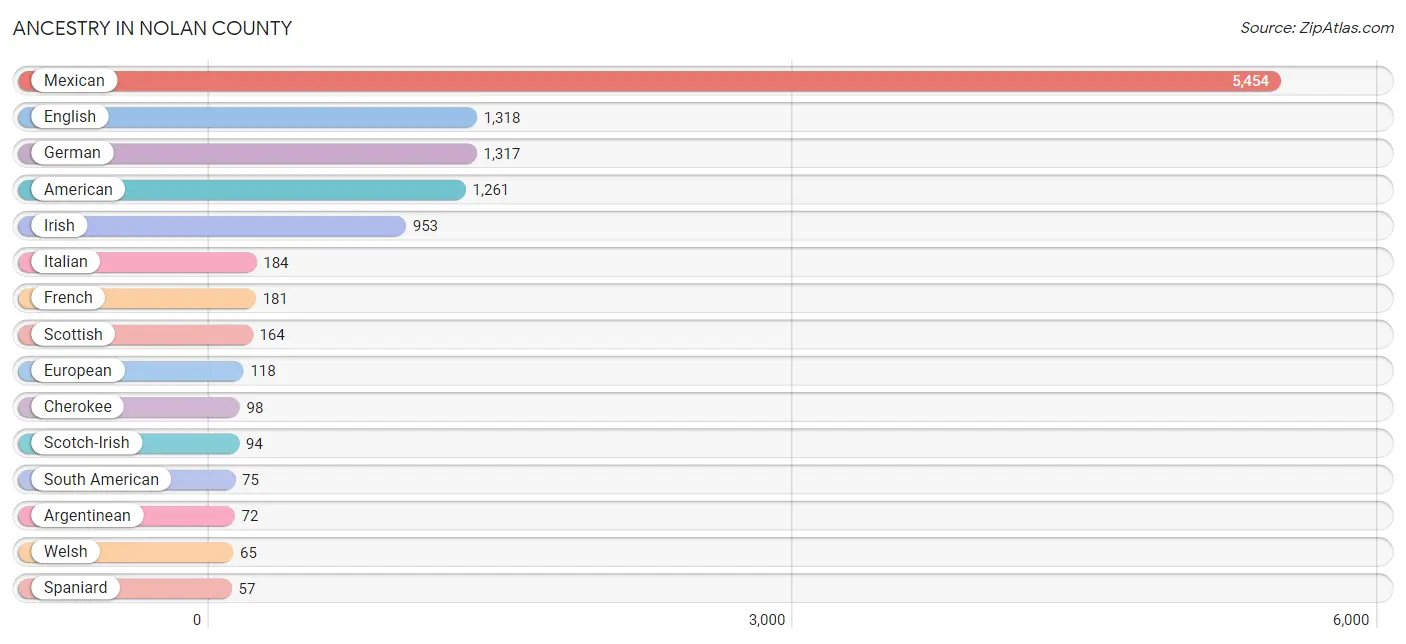This screenshot has height=644, width=1406.
Task: Click the 1,317 value beside German bar
Action: [502, 154]
